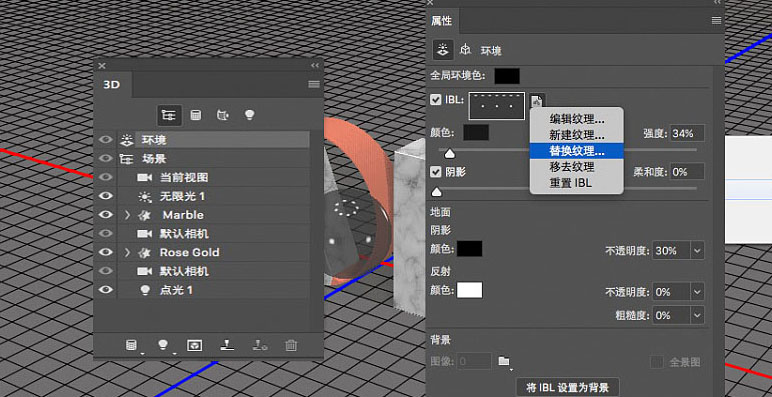Choose 重置 IBL from menu
The width and height of the screenshot is (772, 397).
(x=577, y=183)
